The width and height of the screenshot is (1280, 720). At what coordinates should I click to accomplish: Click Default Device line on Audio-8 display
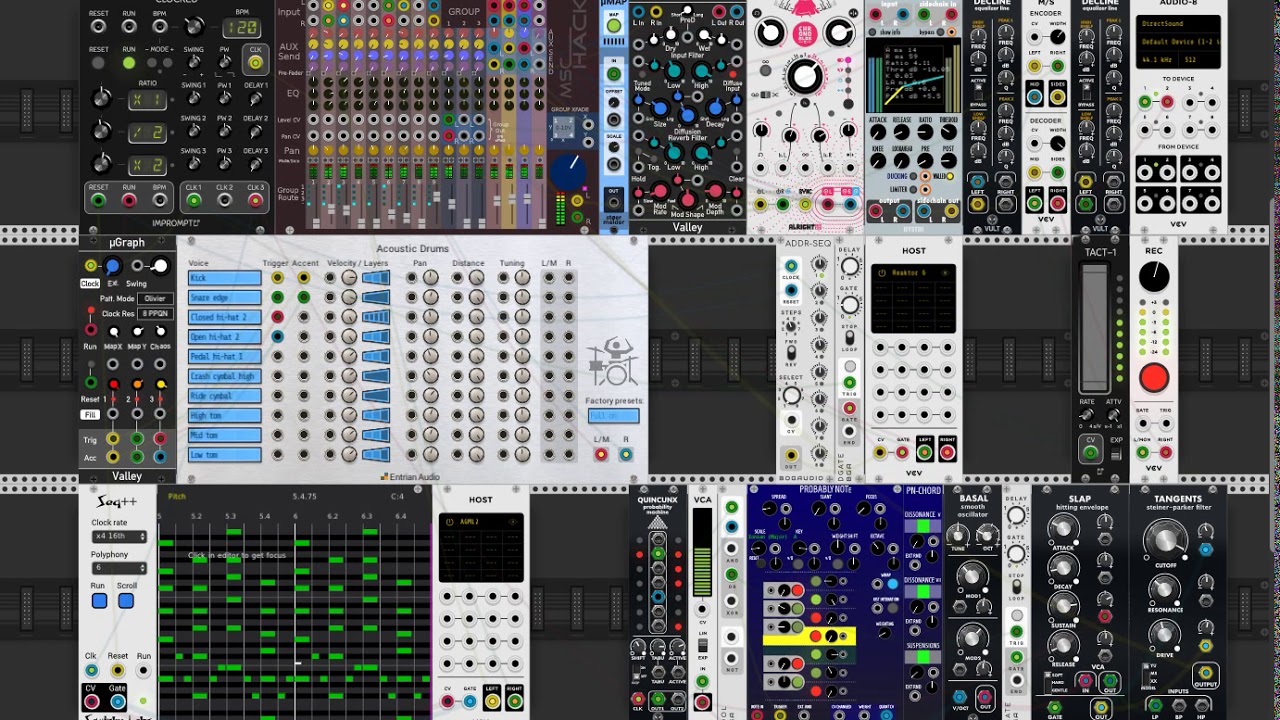coord(1177,41)
